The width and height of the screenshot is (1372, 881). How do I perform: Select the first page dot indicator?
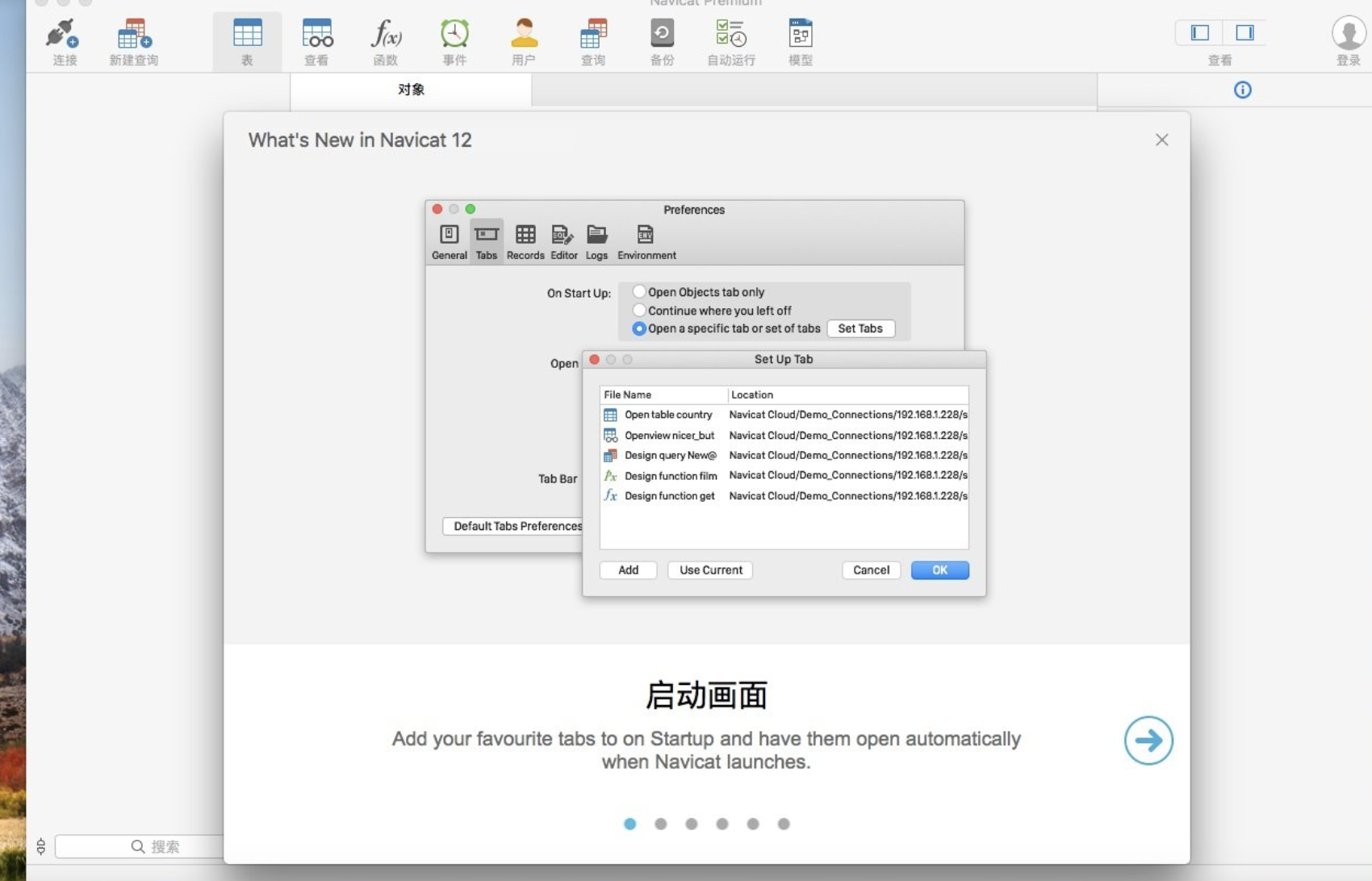630,824
